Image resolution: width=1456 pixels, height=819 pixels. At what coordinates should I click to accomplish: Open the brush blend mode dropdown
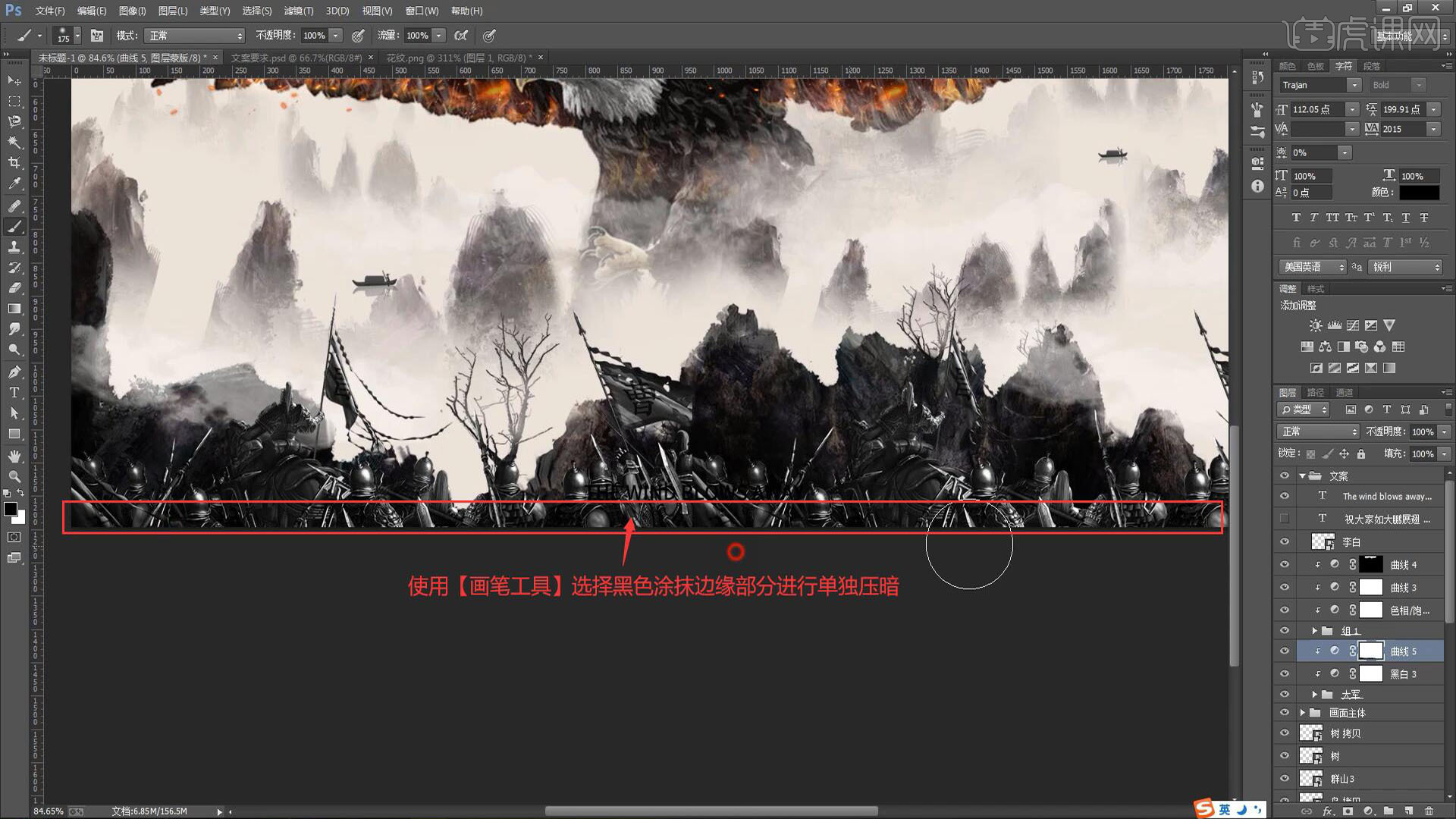click(x=196, y=36)
